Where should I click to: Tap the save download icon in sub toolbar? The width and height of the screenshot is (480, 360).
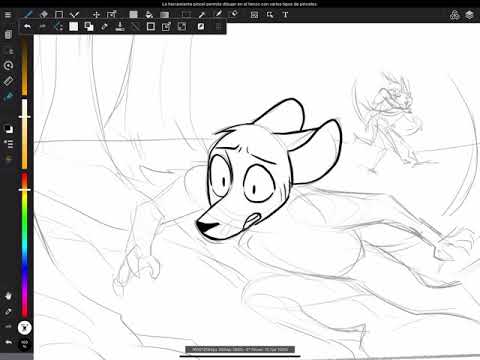[120, 26]
